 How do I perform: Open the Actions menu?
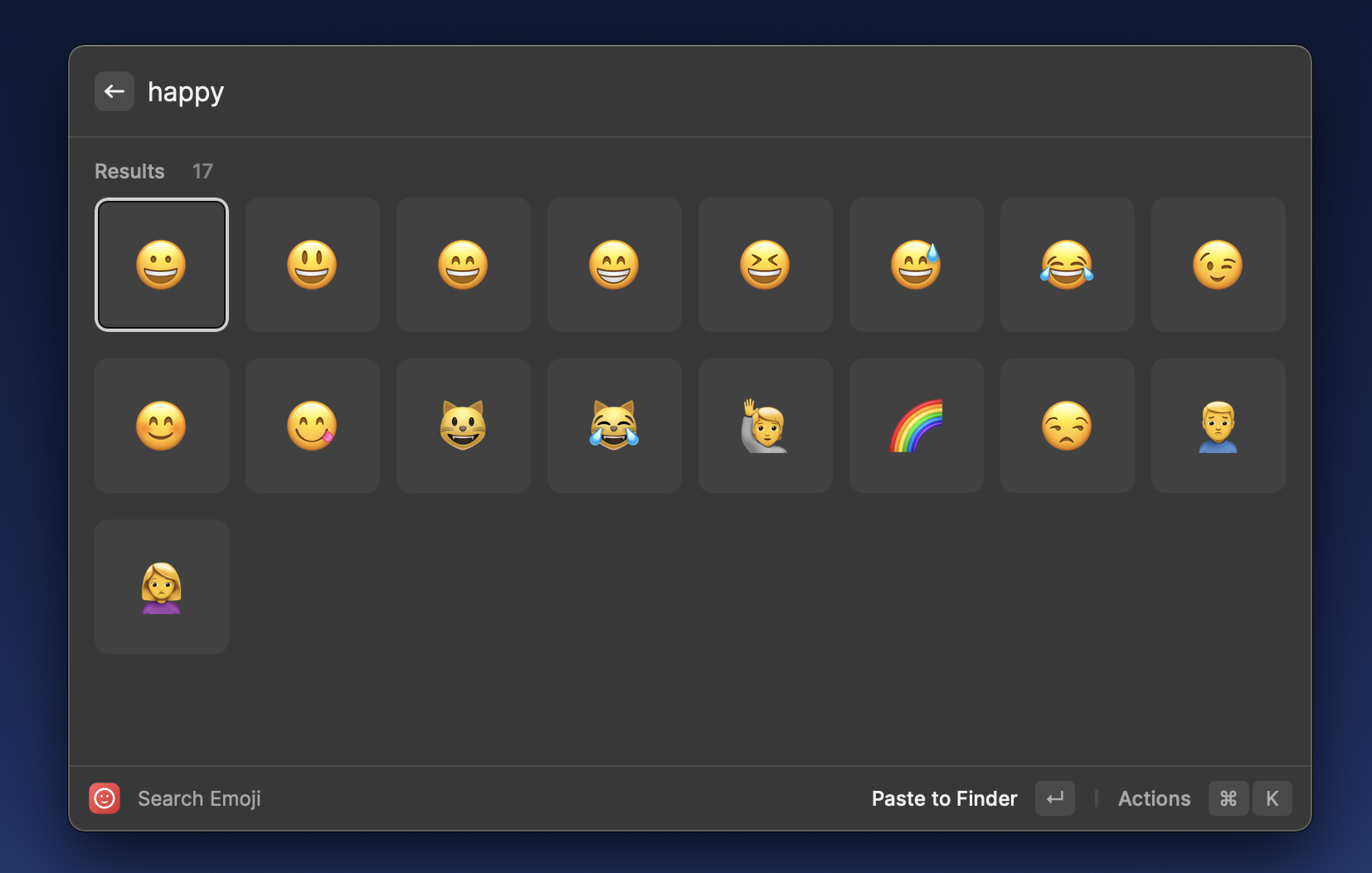tap(1155, 798)
